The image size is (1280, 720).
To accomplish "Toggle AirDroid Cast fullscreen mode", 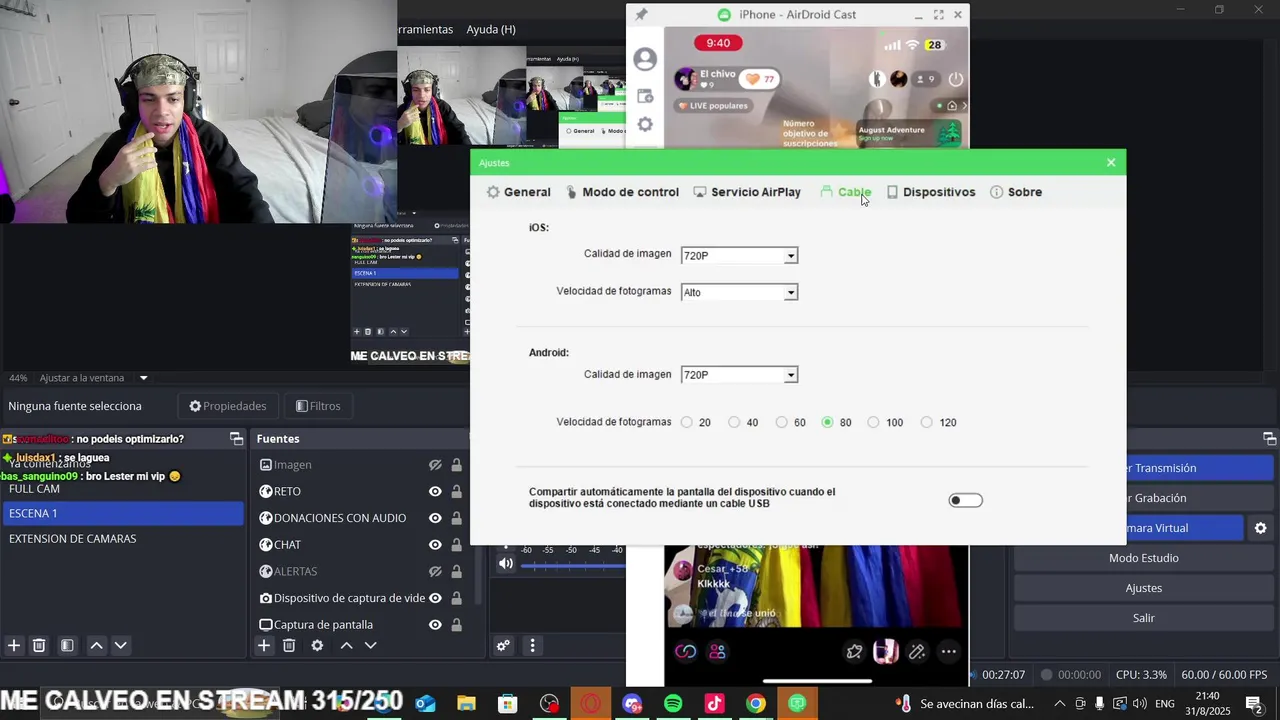I will (938, 14).
